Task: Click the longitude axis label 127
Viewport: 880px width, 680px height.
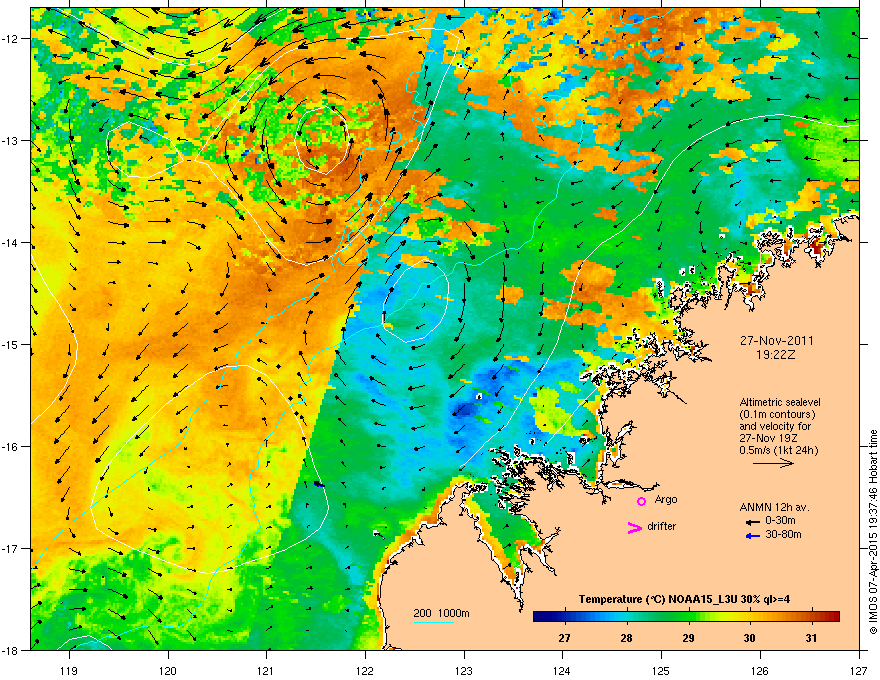Action: point(858,670)
